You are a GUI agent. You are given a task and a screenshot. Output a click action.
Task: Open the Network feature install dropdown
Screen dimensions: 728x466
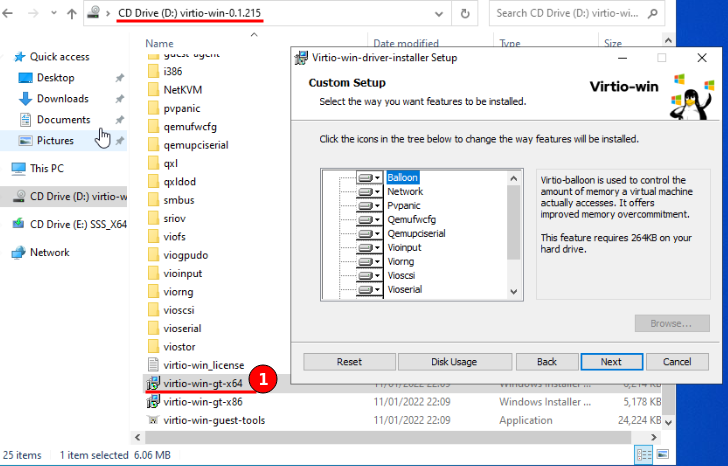click(370, 192)
